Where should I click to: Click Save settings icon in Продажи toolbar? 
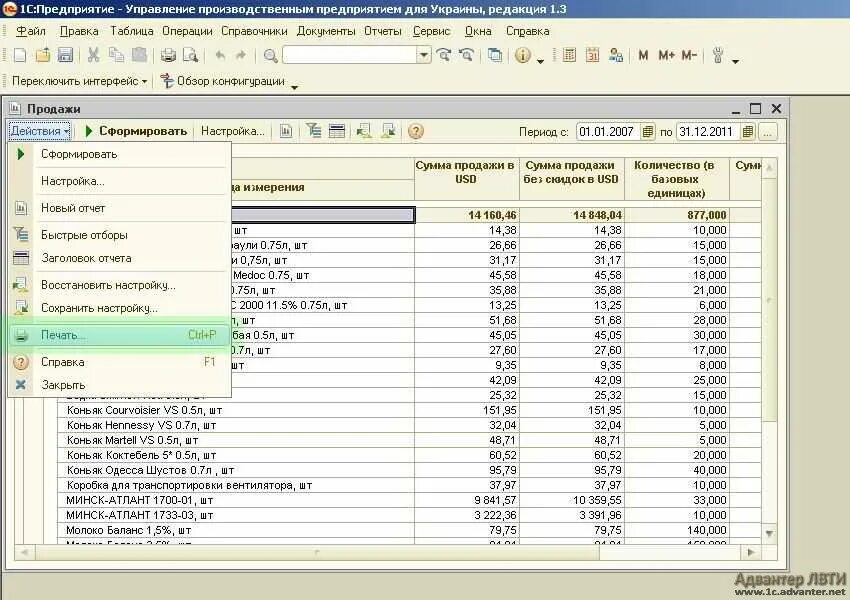[388, 131]
